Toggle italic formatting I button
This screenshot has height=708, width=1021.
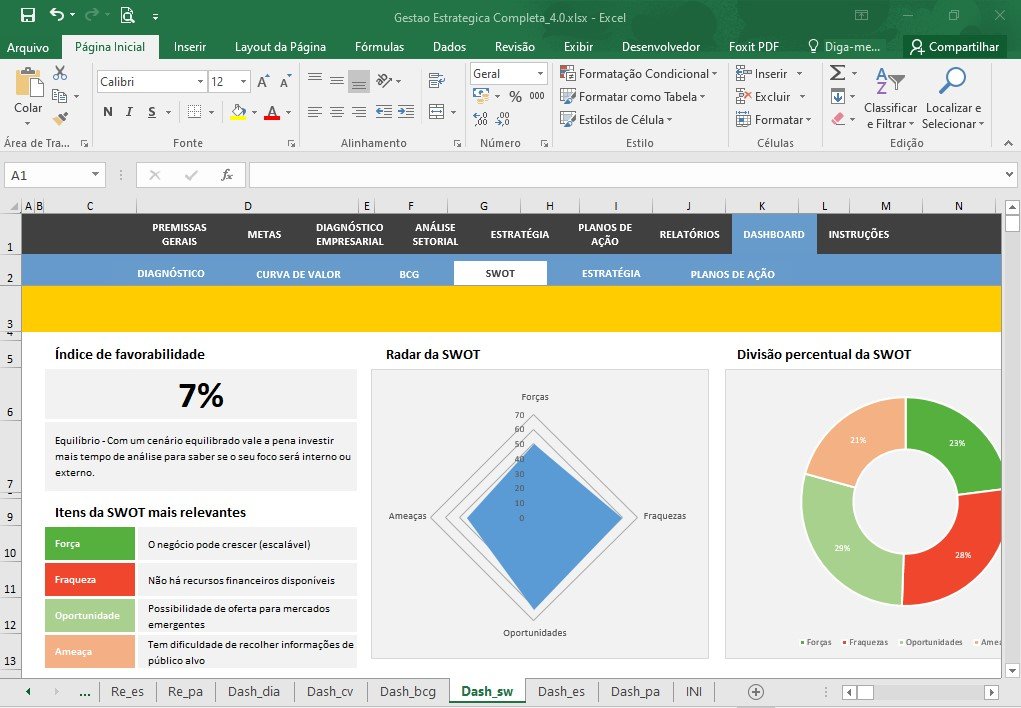click(x=129, y=112)
